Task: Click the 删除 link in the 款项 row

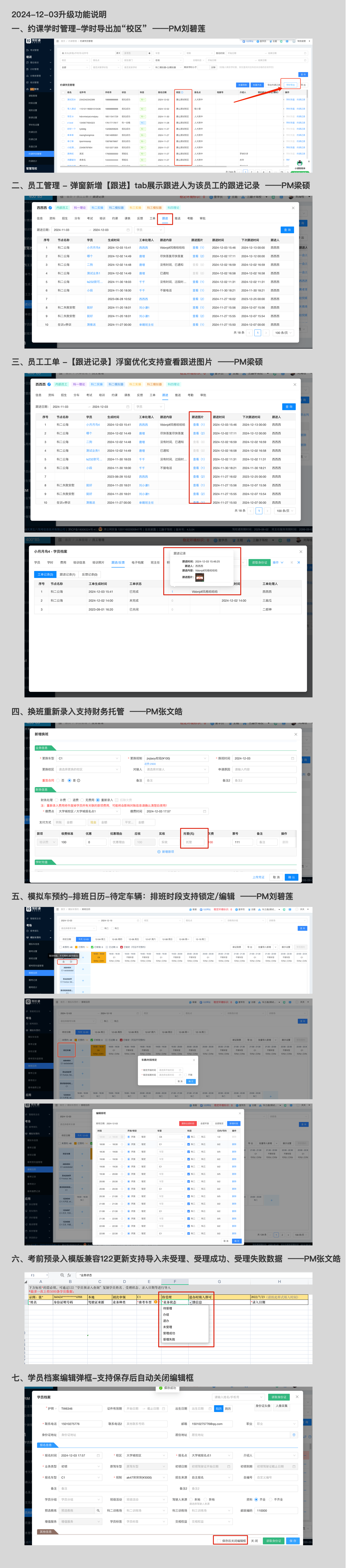Action: [x=285, y=842]
